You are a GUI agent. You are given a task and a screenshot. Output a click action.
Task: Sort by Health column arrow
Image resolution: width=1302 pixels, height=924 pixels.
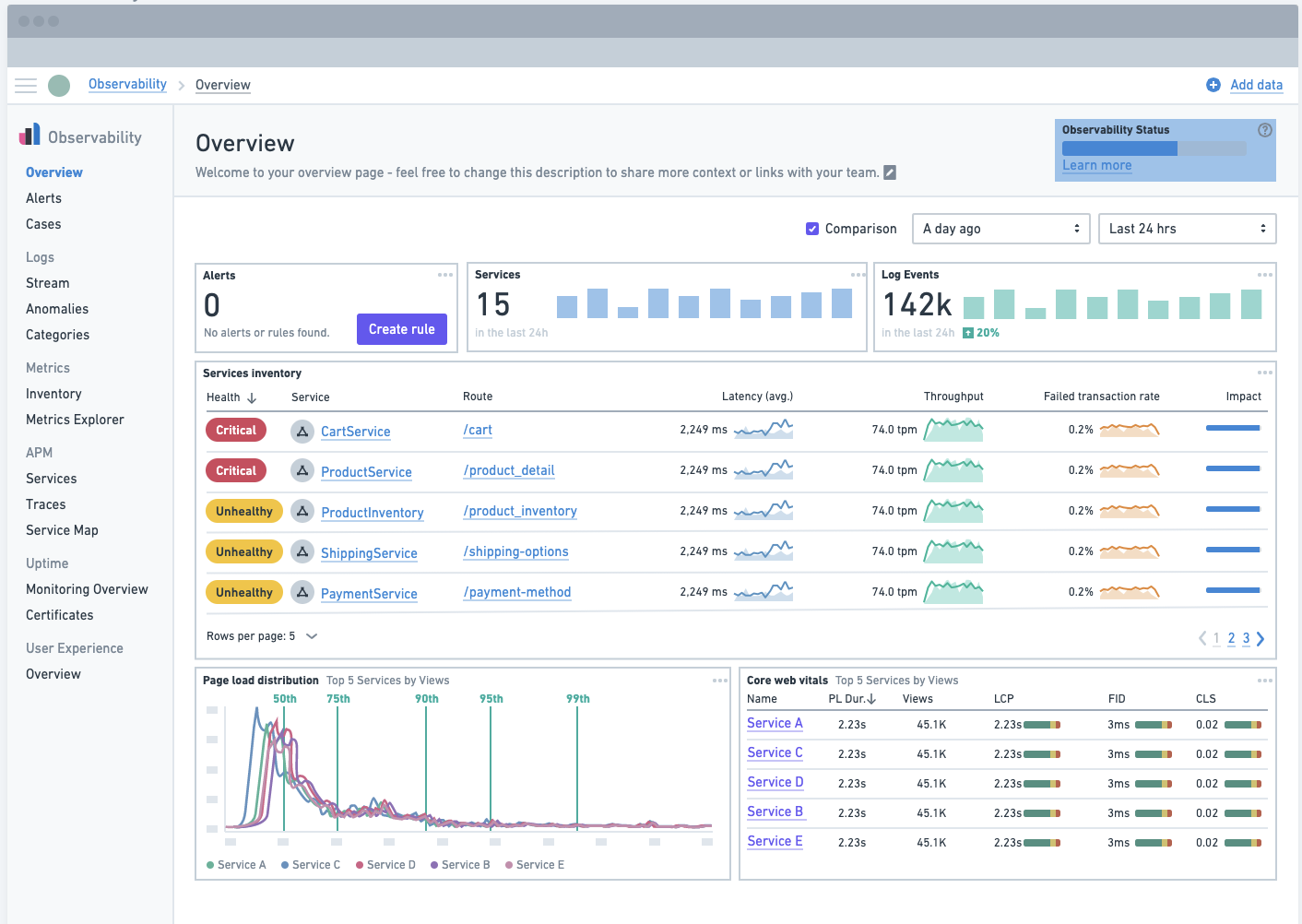pos(252,398)
